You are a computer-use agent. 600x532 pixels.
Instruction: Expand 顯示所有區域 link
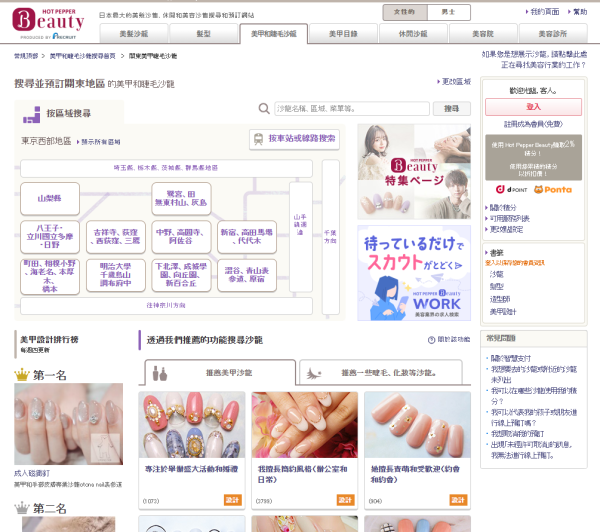[99, 142]
